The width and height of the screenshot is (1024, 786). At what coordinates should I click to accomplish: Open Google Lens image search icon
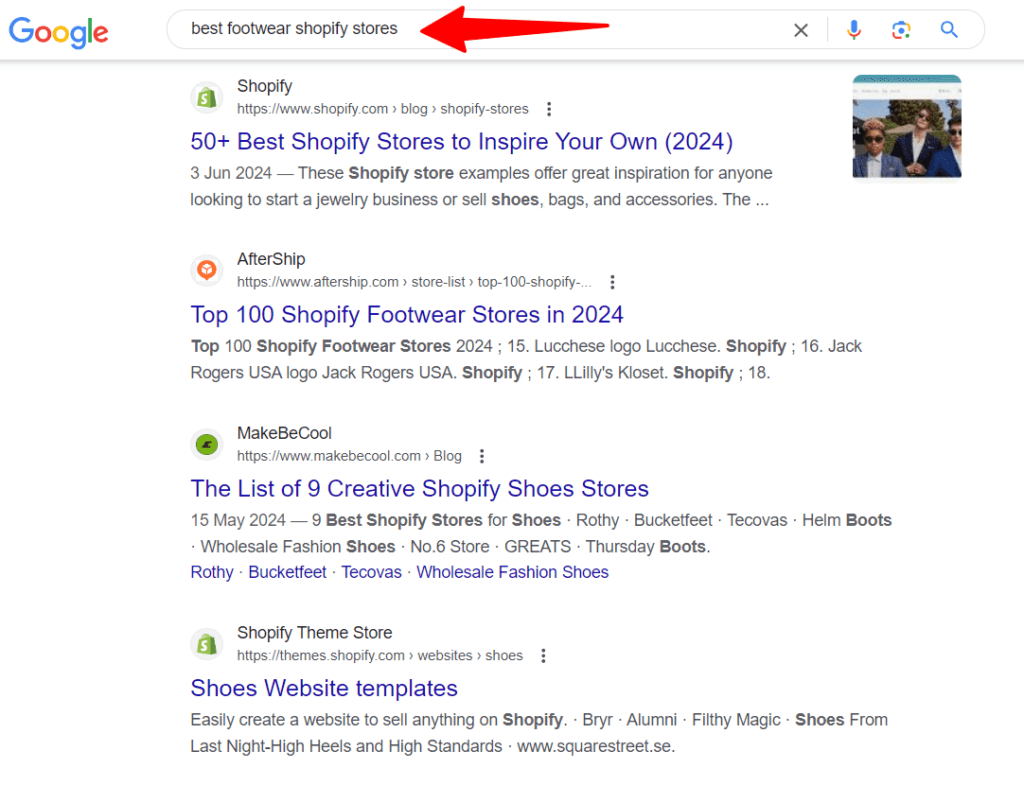[x=901, y=30]
